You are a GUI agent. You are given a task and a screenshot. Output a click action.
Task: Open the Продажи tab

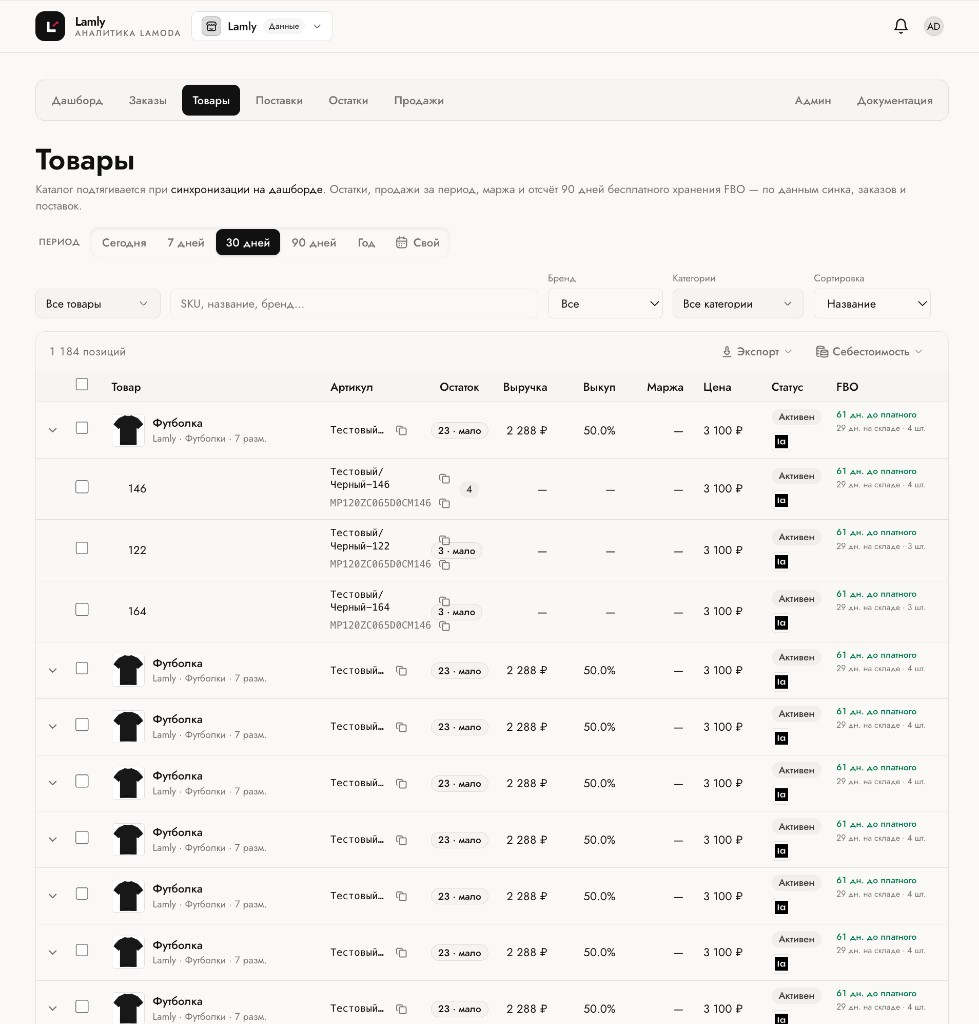coord(419,101)
